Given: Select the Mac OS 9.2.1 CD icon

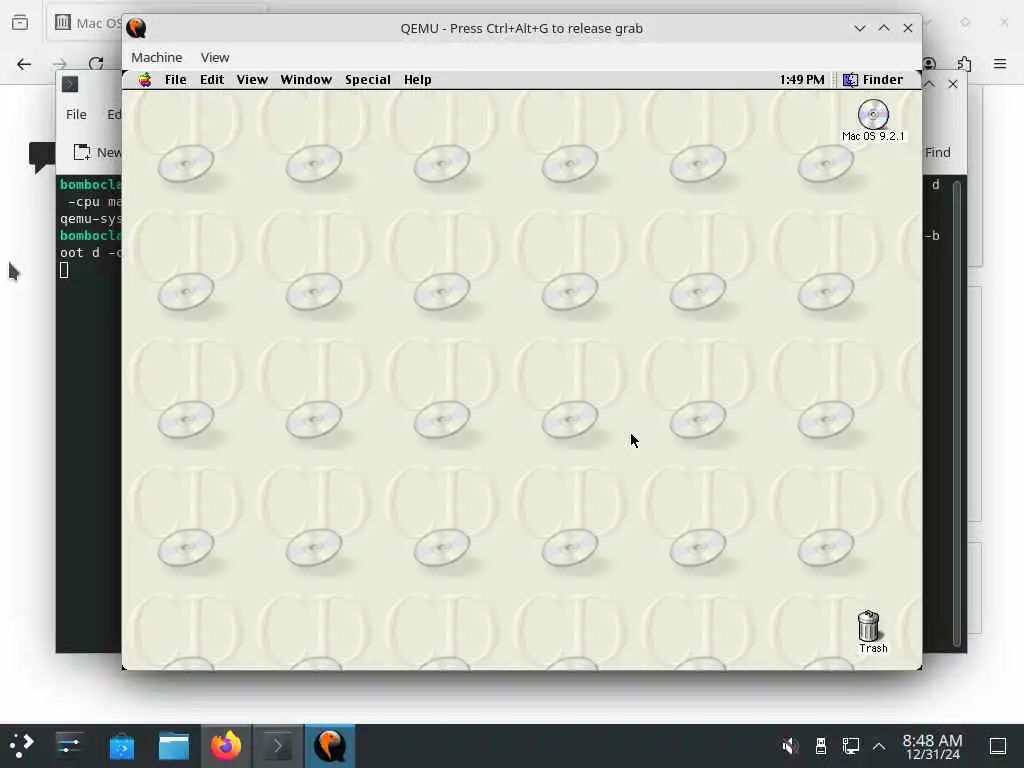Looking at the screenshot, I should 873,120.
